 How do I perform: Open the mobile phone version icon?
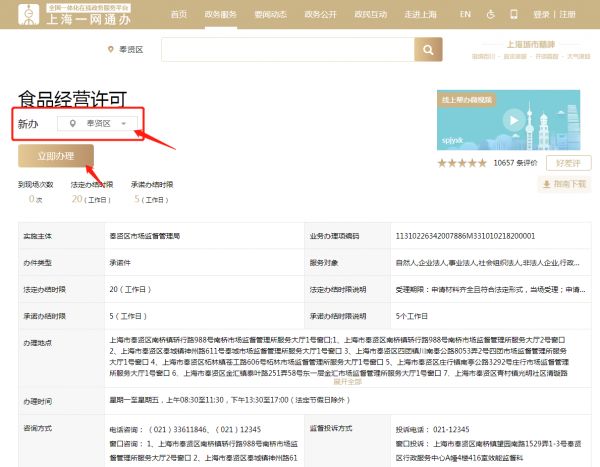(515, 15)
